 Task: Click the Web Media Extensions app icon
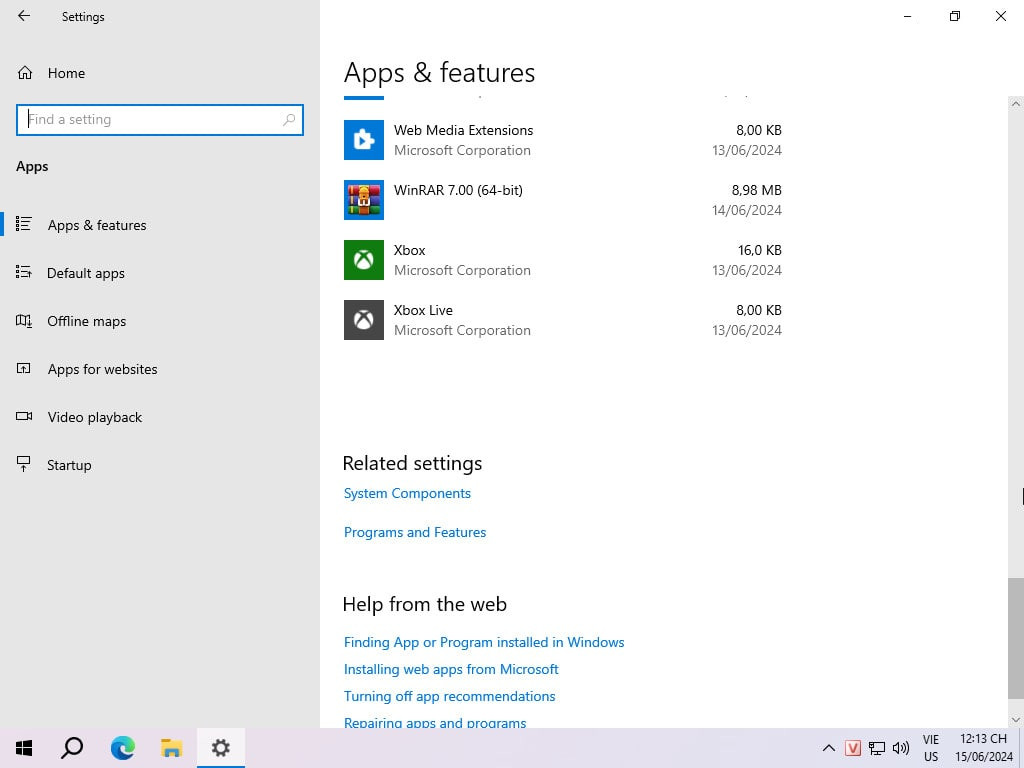(x=364, y=140)
